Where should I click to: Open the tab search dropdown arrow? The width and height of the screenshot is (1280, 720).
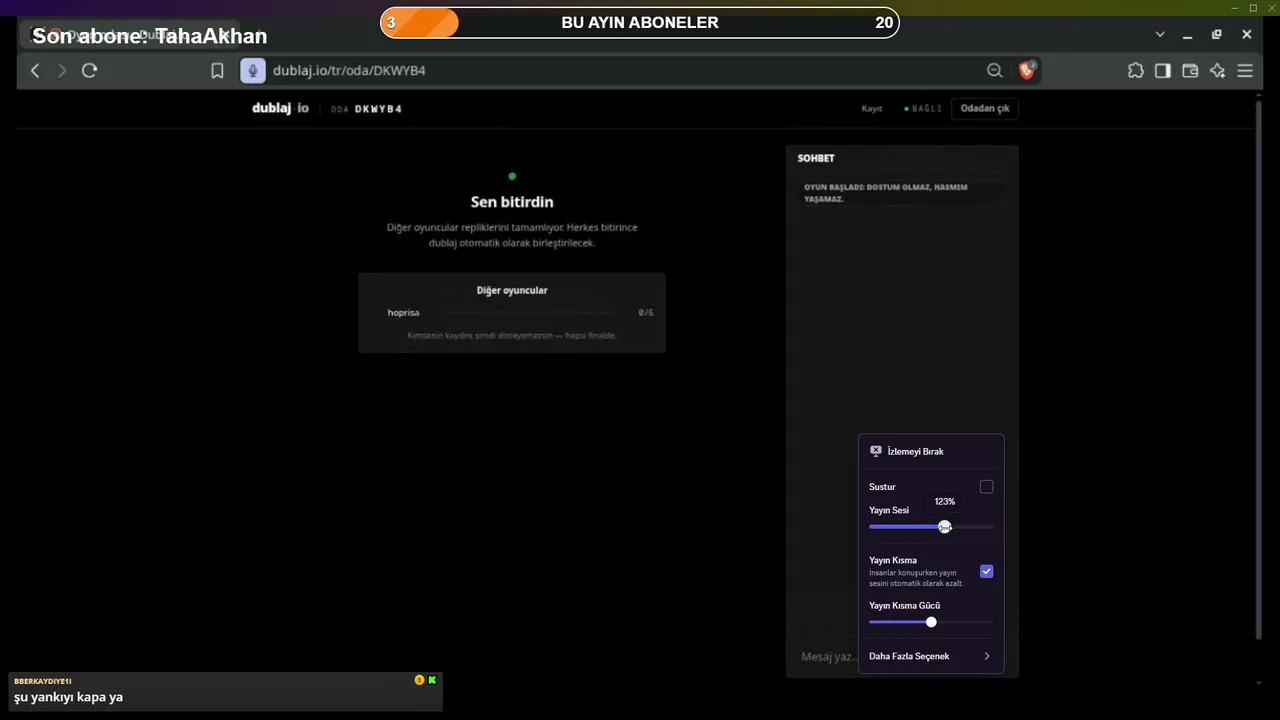(x=1160, y=34)
